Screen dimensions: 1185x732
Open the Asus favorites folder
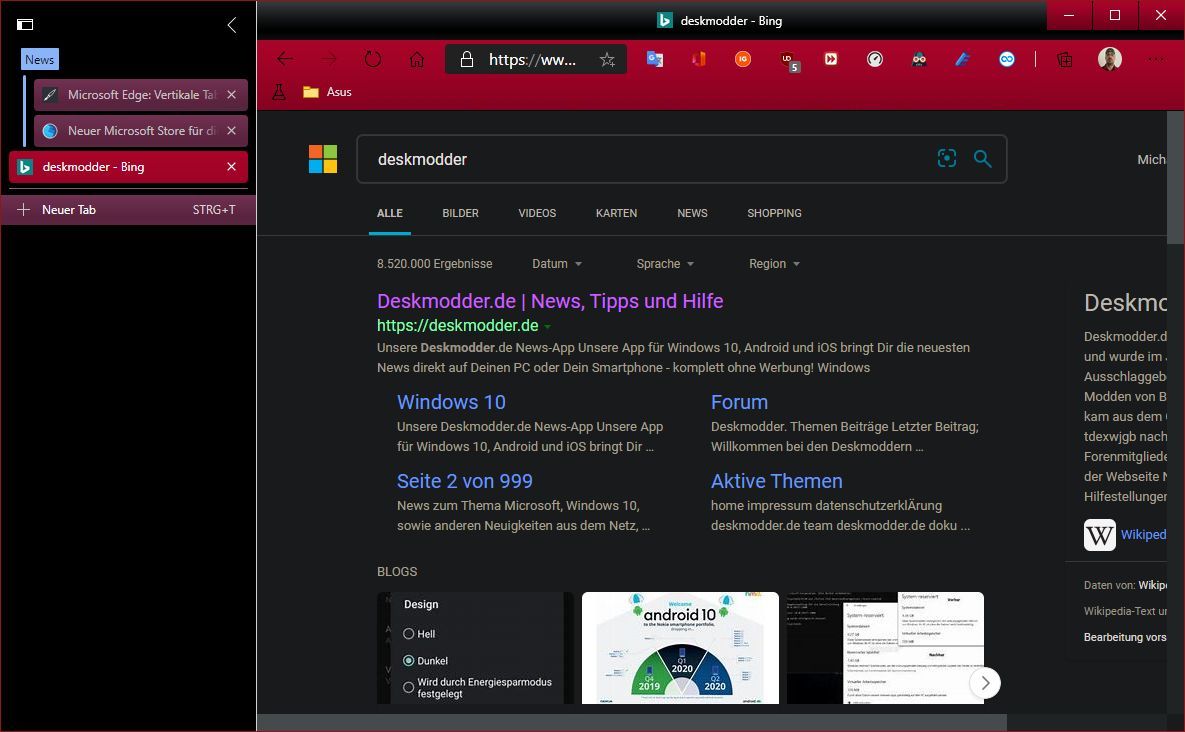327,92
